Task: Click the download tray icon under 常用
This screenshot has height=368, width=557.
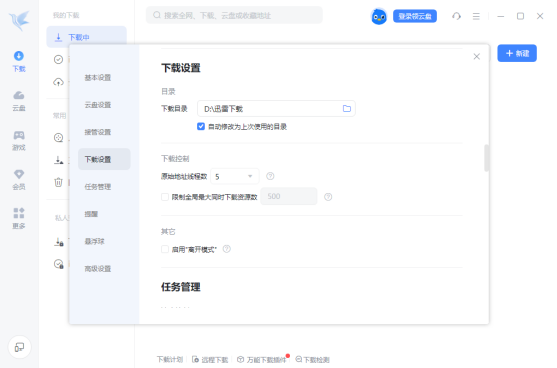Action: point(59,160)
